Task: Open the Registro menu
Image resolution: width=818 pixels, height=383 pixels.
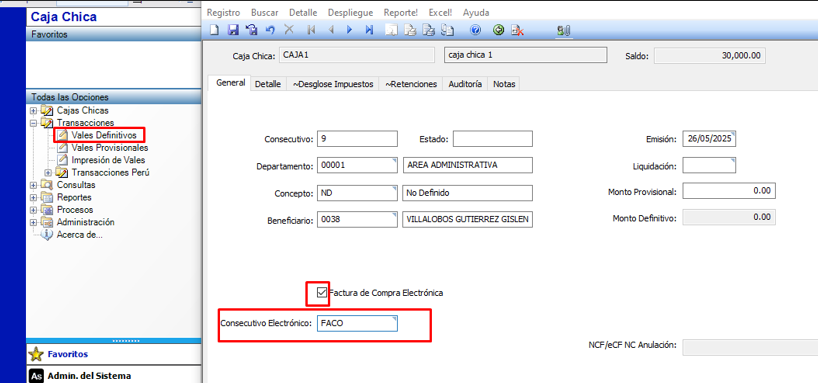Action: coord(223,13)
